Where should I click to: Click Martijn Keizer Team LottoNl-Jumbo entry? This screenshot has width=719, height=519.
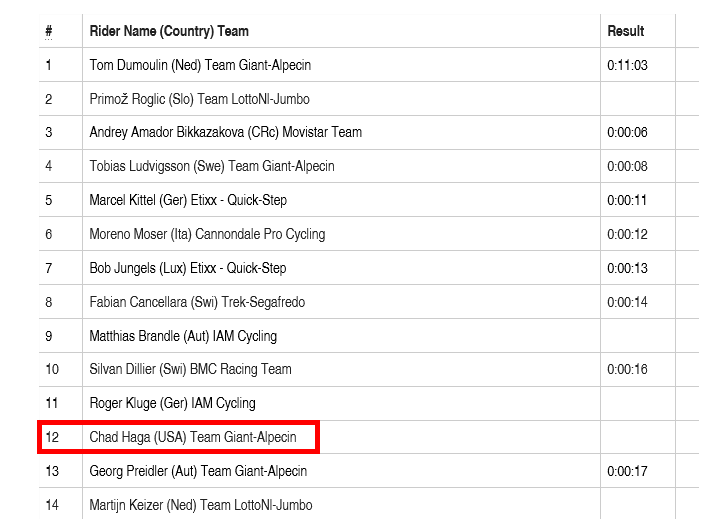click(x=200, y=505)
